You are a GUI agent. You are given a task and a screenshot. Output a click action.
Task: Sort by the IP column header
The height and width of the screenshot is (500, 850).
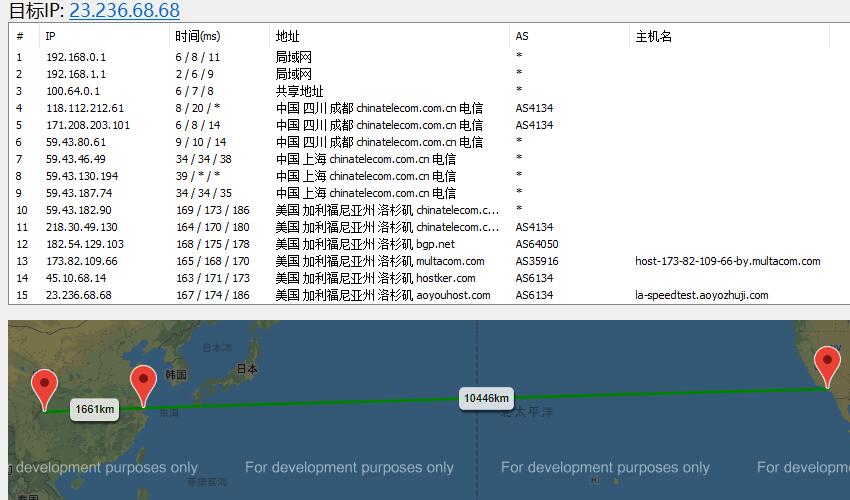104,36
